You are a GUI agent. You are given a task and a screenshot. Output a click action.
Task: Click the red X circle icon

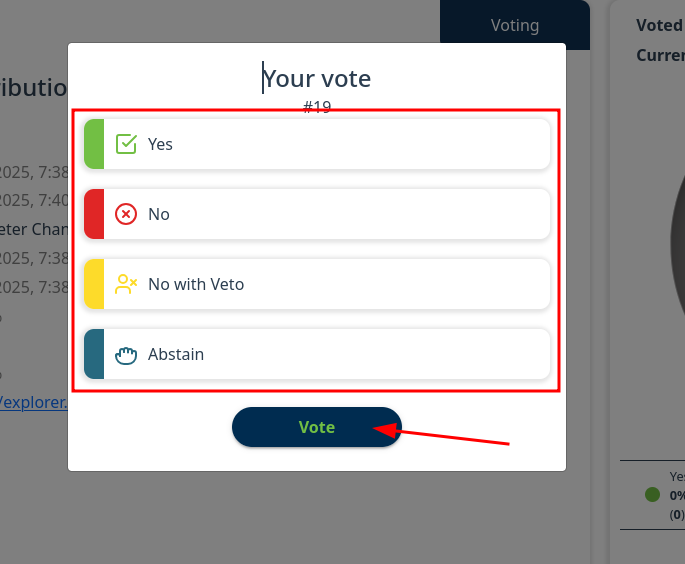click(x=126, y=214)
